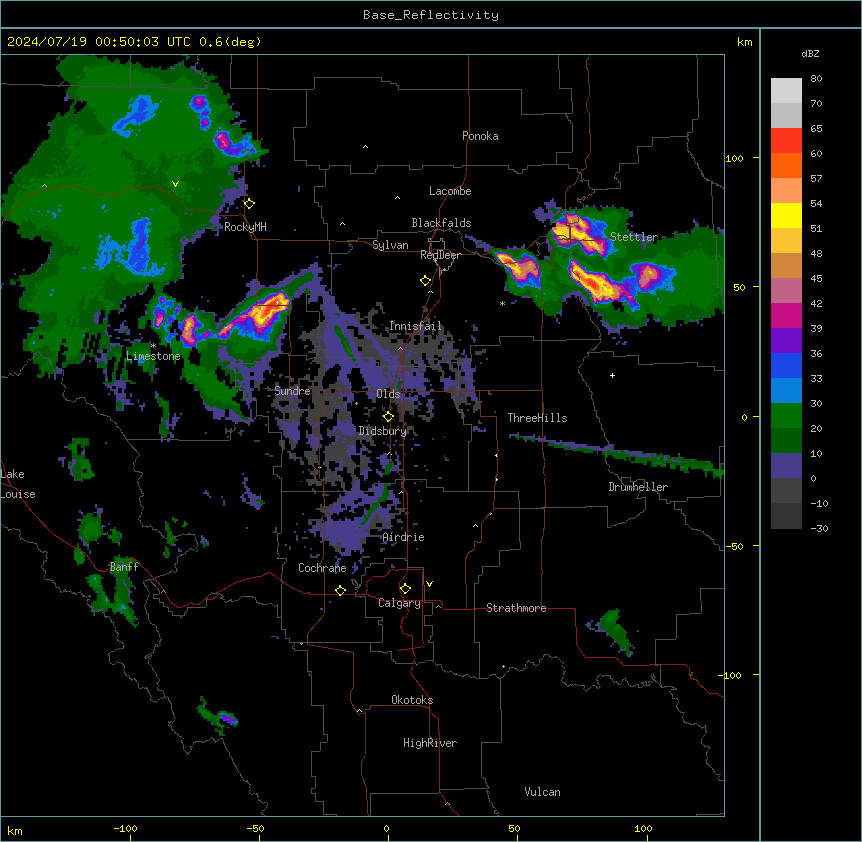Pick the slate purple 0-10 dBZ swatch
Screen dimensions: 862x842
tap(786, 466)
